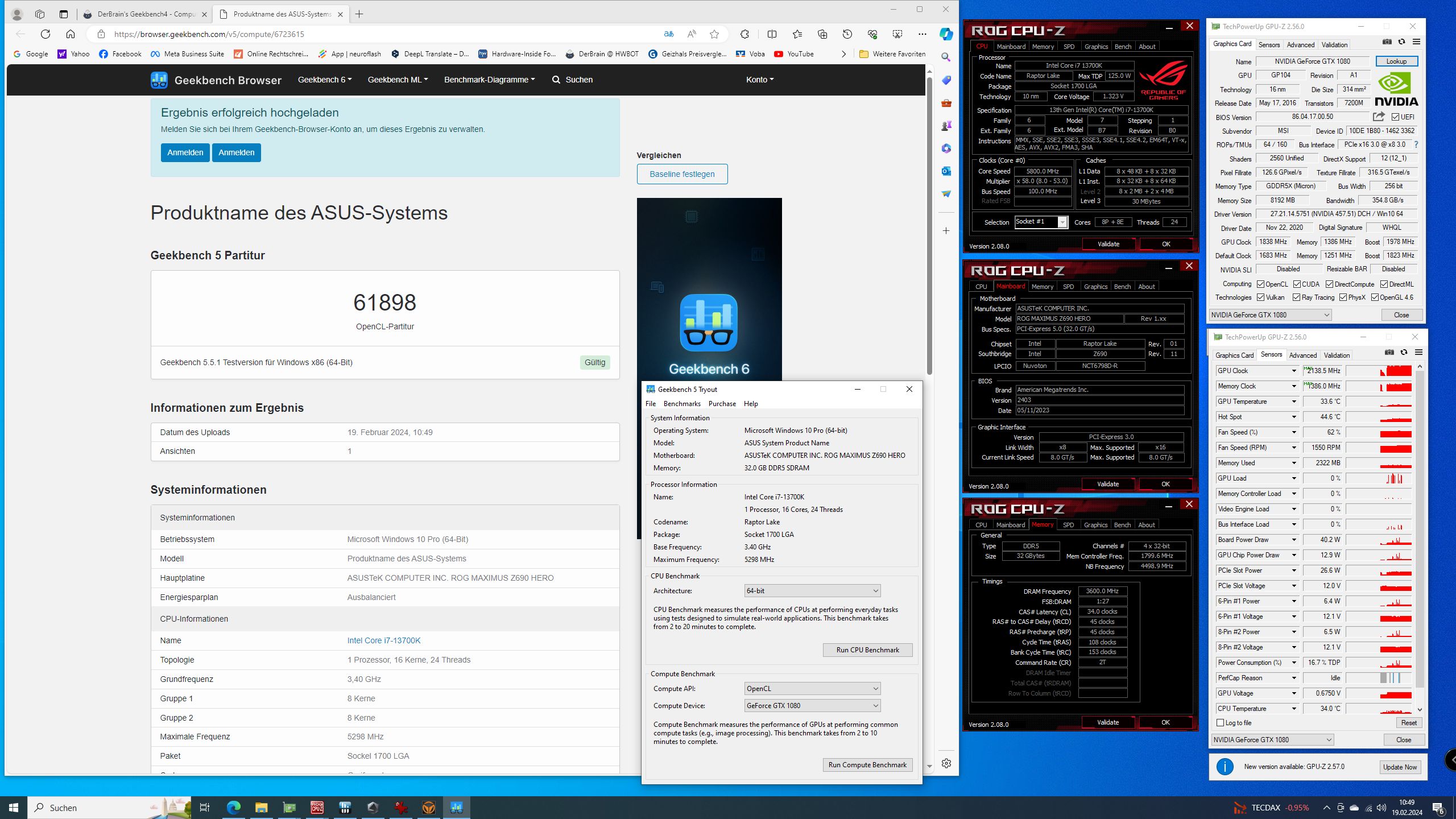Click the Fan Speed (%) sensor graph

1379,432
